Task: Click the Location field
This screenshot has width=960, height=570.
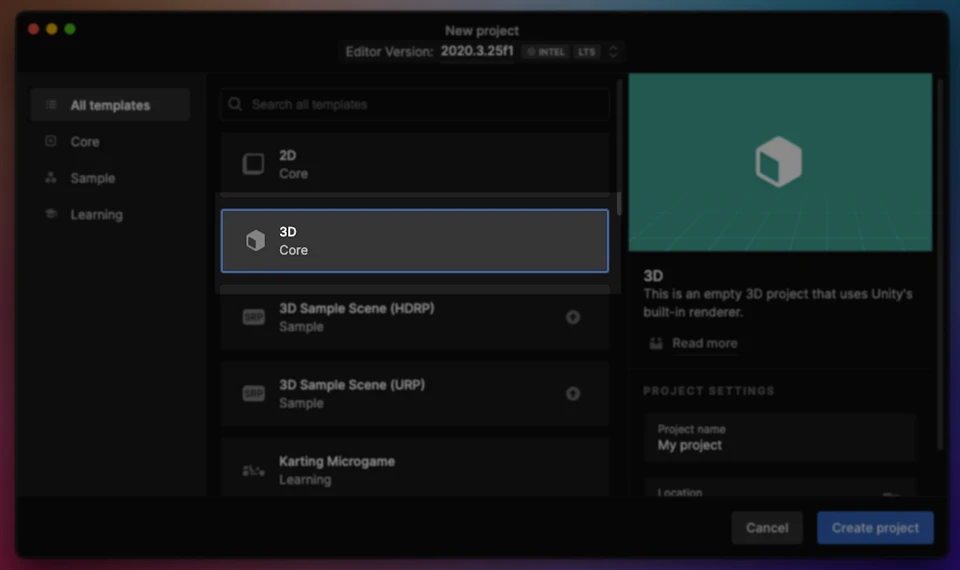Action: pyautogui.click(x=780, y=487)
